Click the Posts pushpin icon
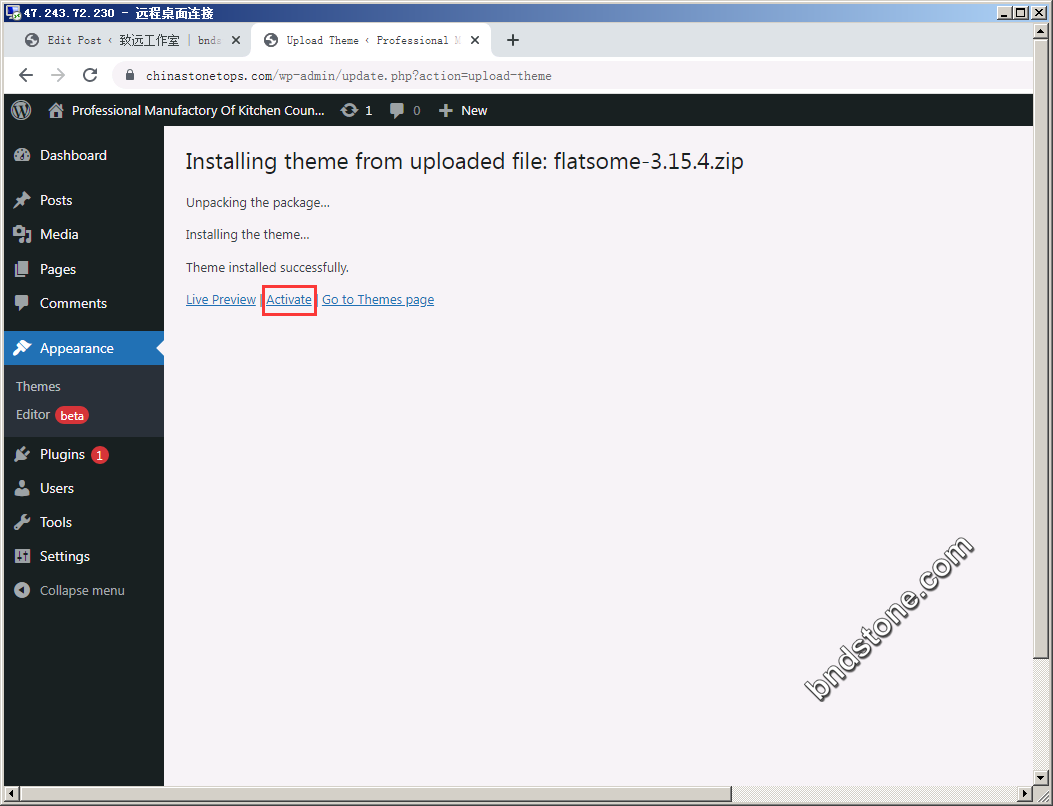 [x=22, y=200]
